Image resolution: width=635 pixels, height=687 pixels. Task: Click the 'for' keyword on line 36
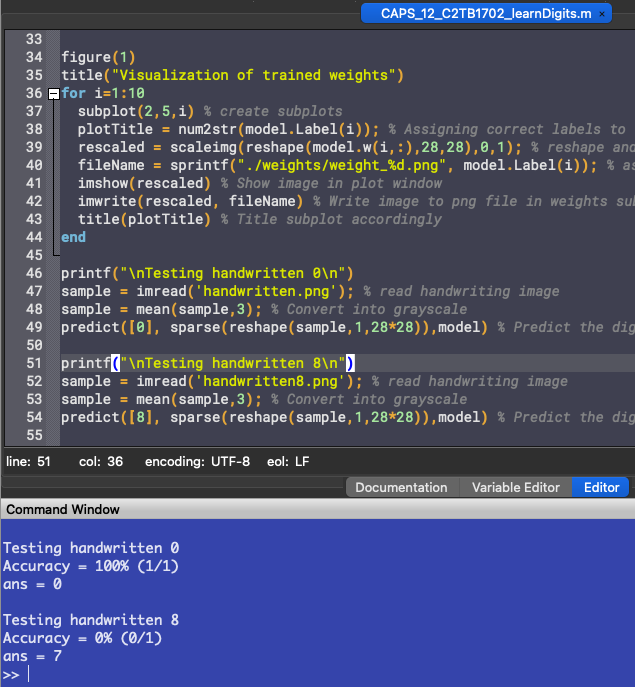point(73,93)
